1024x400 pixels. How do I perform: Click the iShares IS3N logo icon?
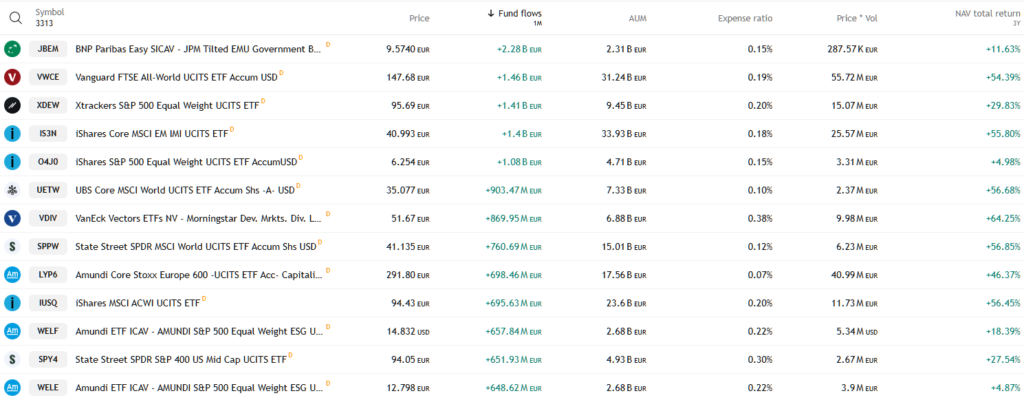pos(13,133)
